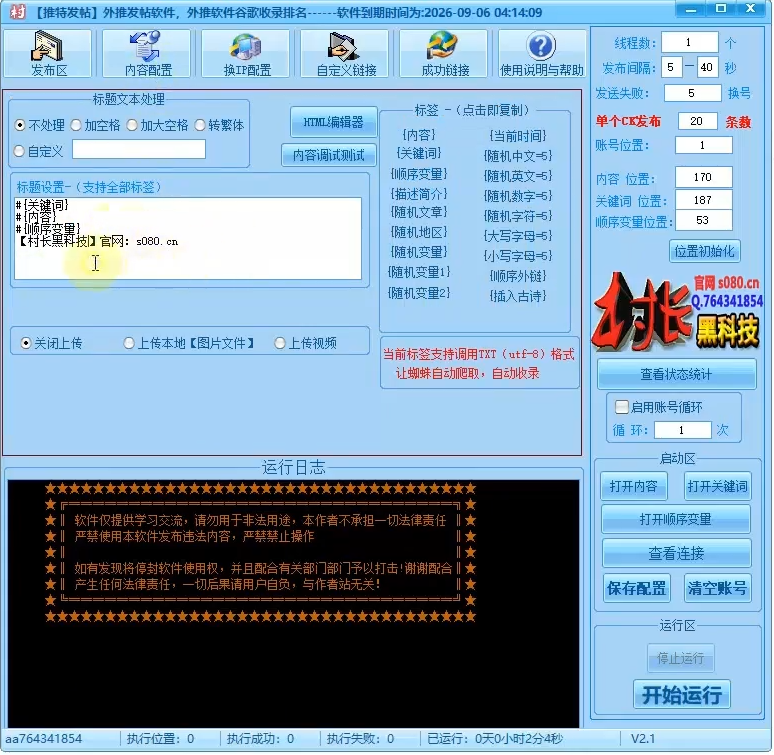Copy the {随机字符=5} tag
774x755 pixels.
click(518, 216)
